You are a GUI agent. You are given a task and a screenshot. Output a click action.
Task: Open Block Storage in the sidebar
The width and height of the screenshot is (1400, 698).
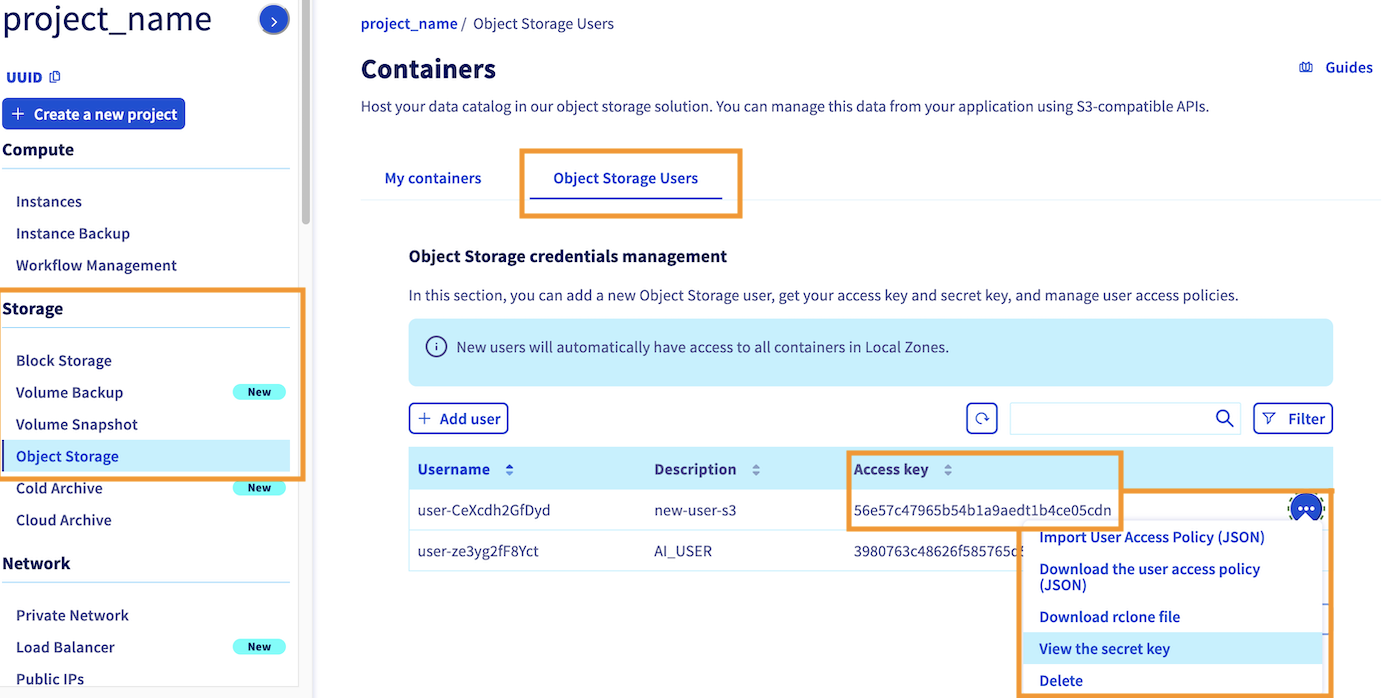tap(64, 361)
